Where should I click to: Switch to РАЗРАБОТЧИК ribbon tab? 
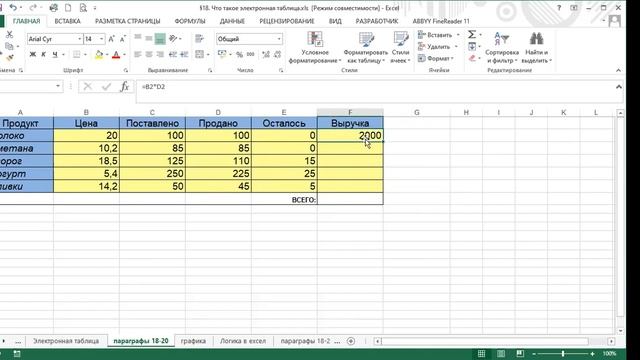(376, 21)
